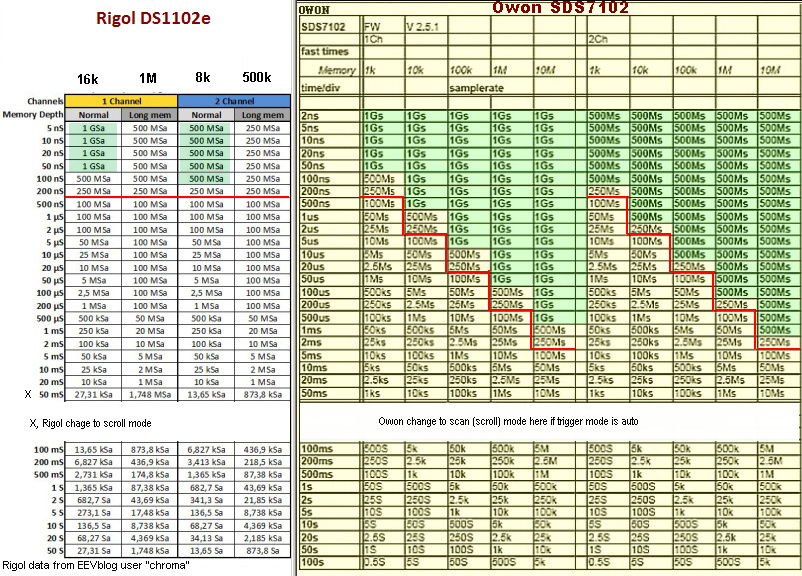Click "5M" in Owon 100ms row under 2Ch
The height and width of the screenshot is (576, 802).
(767, 449)
